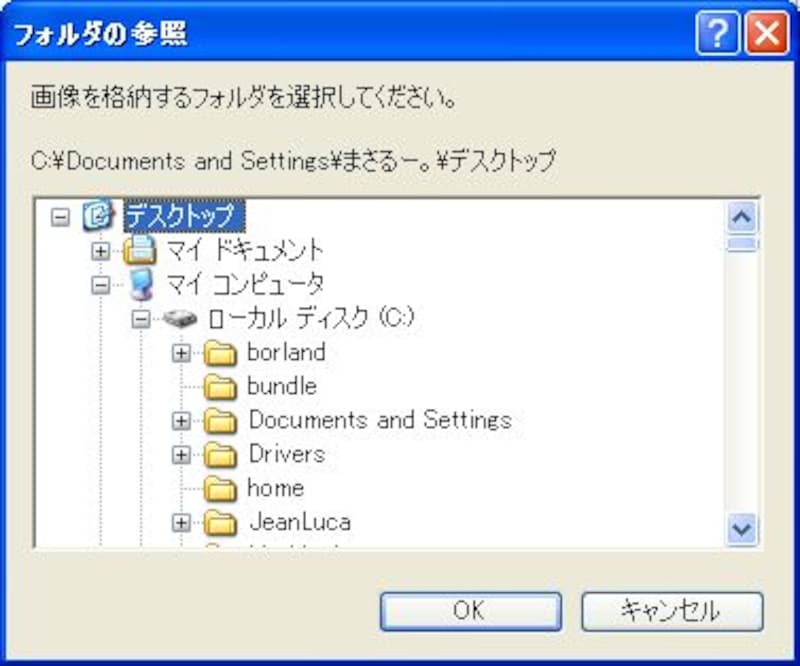Viewport: 800px width, 666px height.
Task: Click the bundle folder icon
Action: 219,386
